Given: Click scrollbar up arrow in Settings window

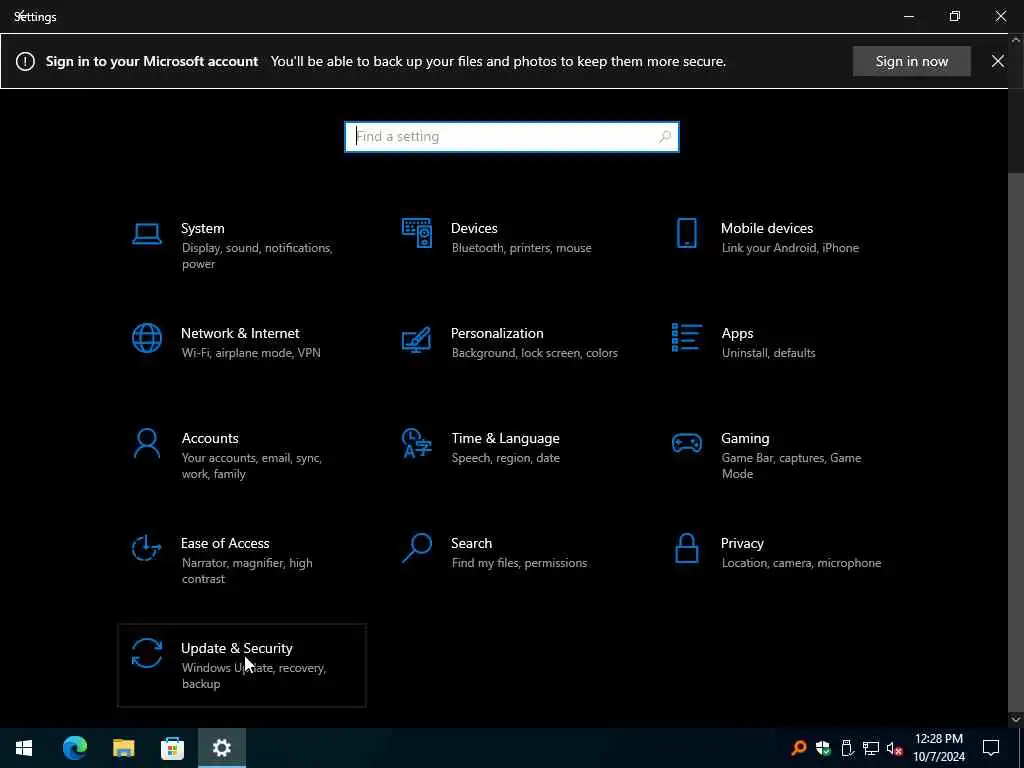Looking at the screenshot, I should click(x=1016, y=40).
